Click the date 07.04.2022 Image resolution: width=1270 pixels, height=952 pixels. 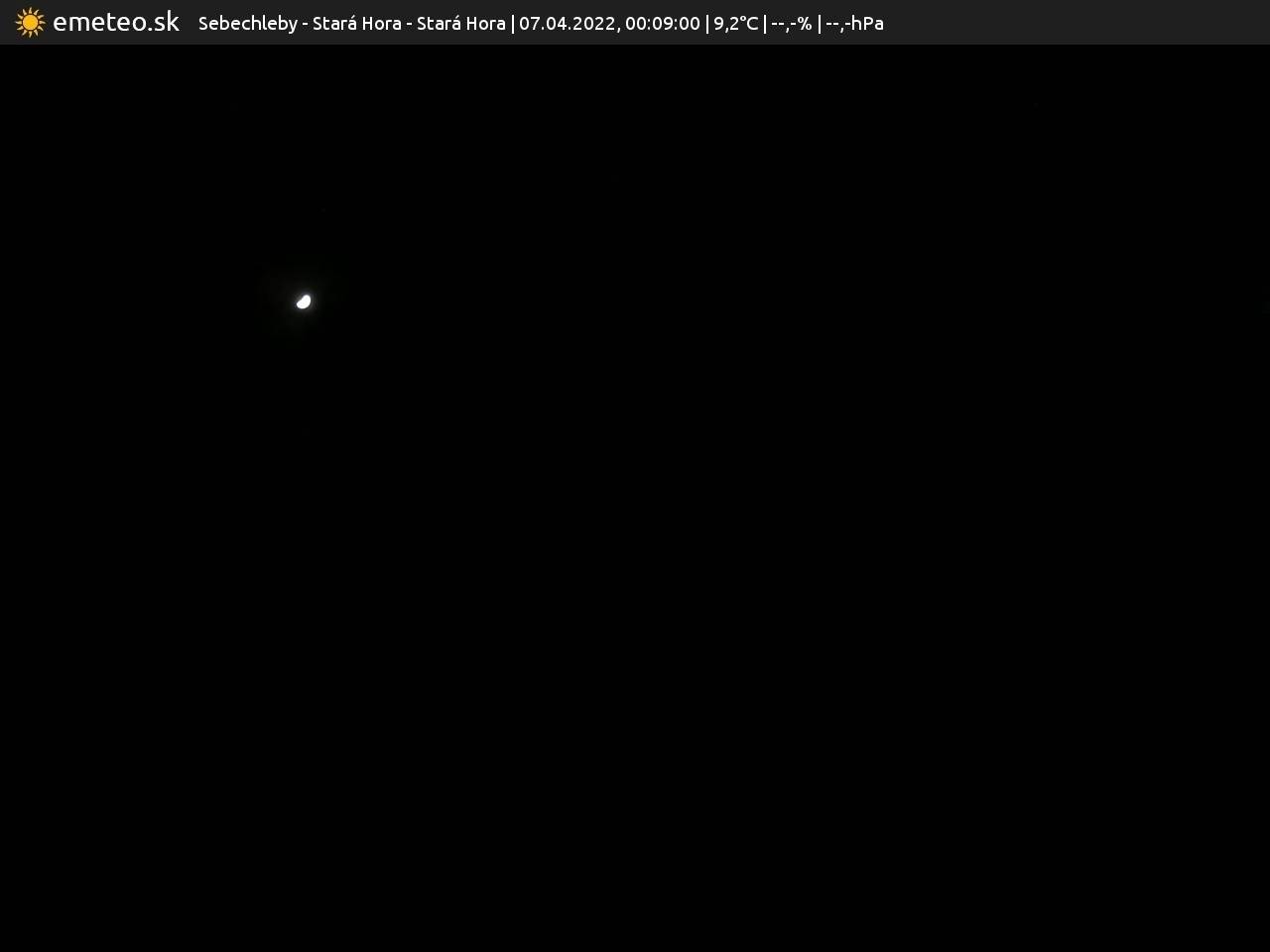(567, 23)
